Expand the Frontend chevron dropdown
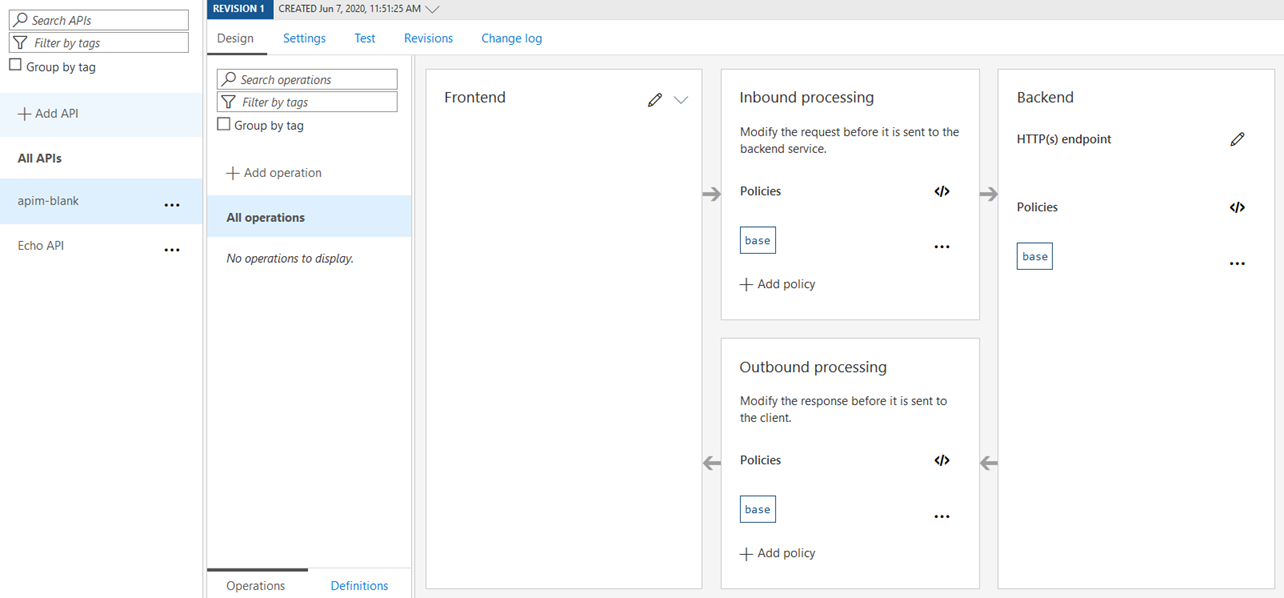 pyautogui.click(x=681, y=100)
